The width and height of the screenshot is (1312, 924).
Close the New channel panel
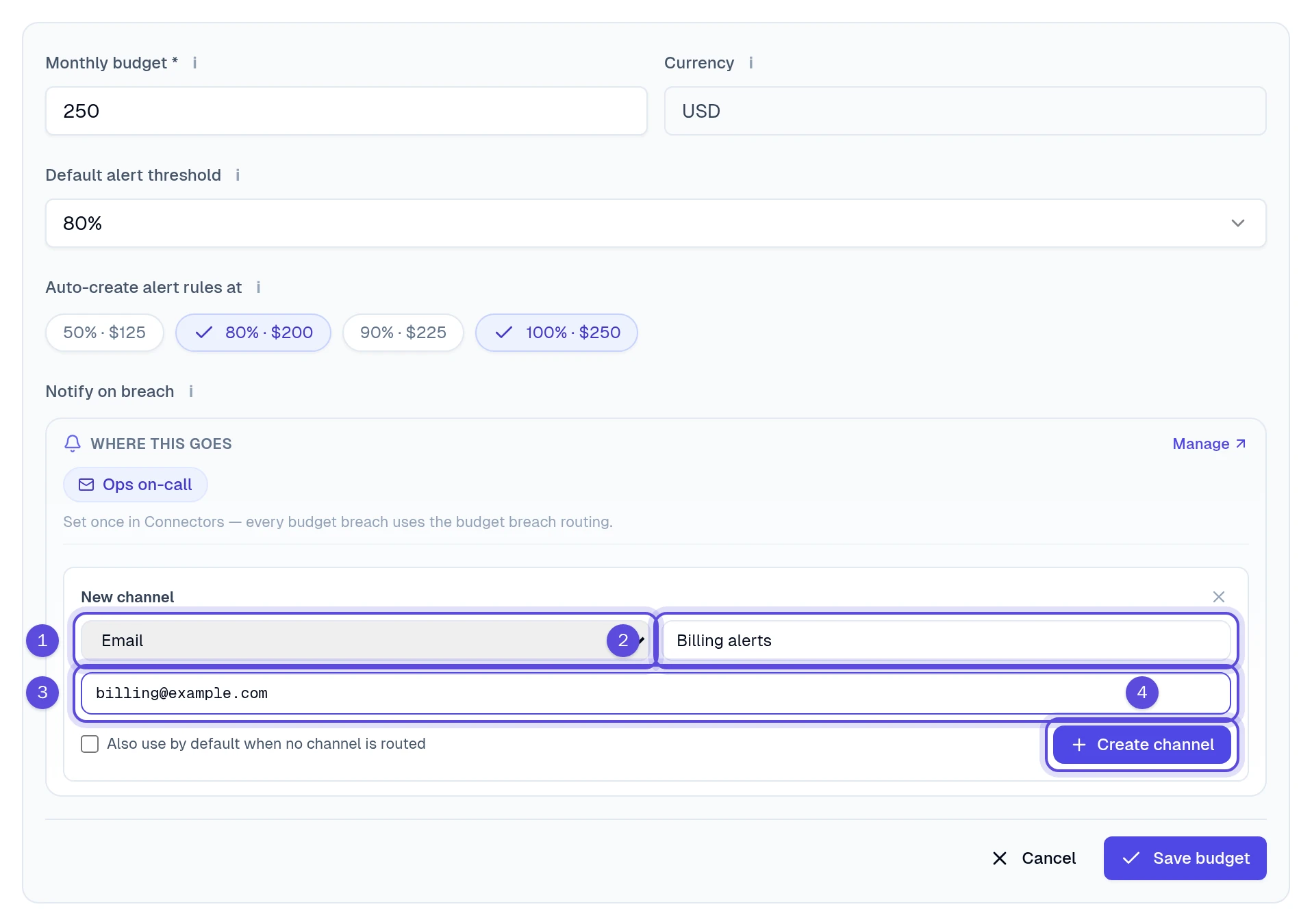coord(1218,597)
